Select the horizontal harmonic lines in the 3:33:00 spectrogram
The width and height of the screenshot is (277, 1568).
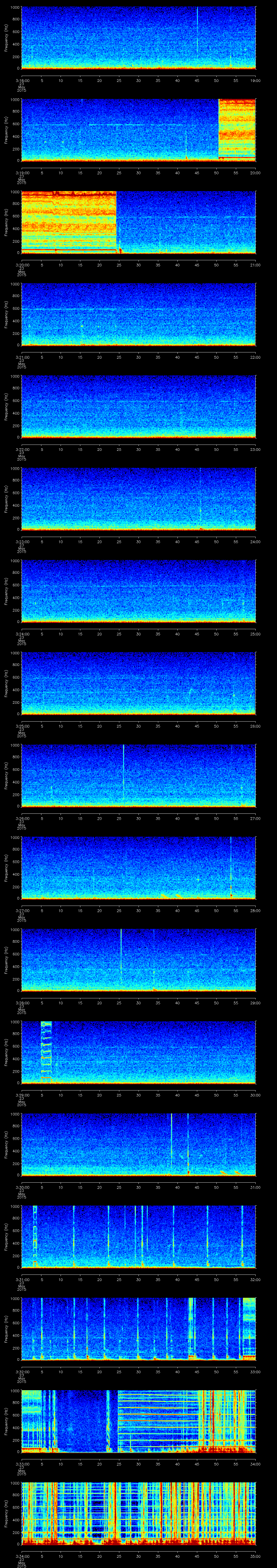[158, 1421]
